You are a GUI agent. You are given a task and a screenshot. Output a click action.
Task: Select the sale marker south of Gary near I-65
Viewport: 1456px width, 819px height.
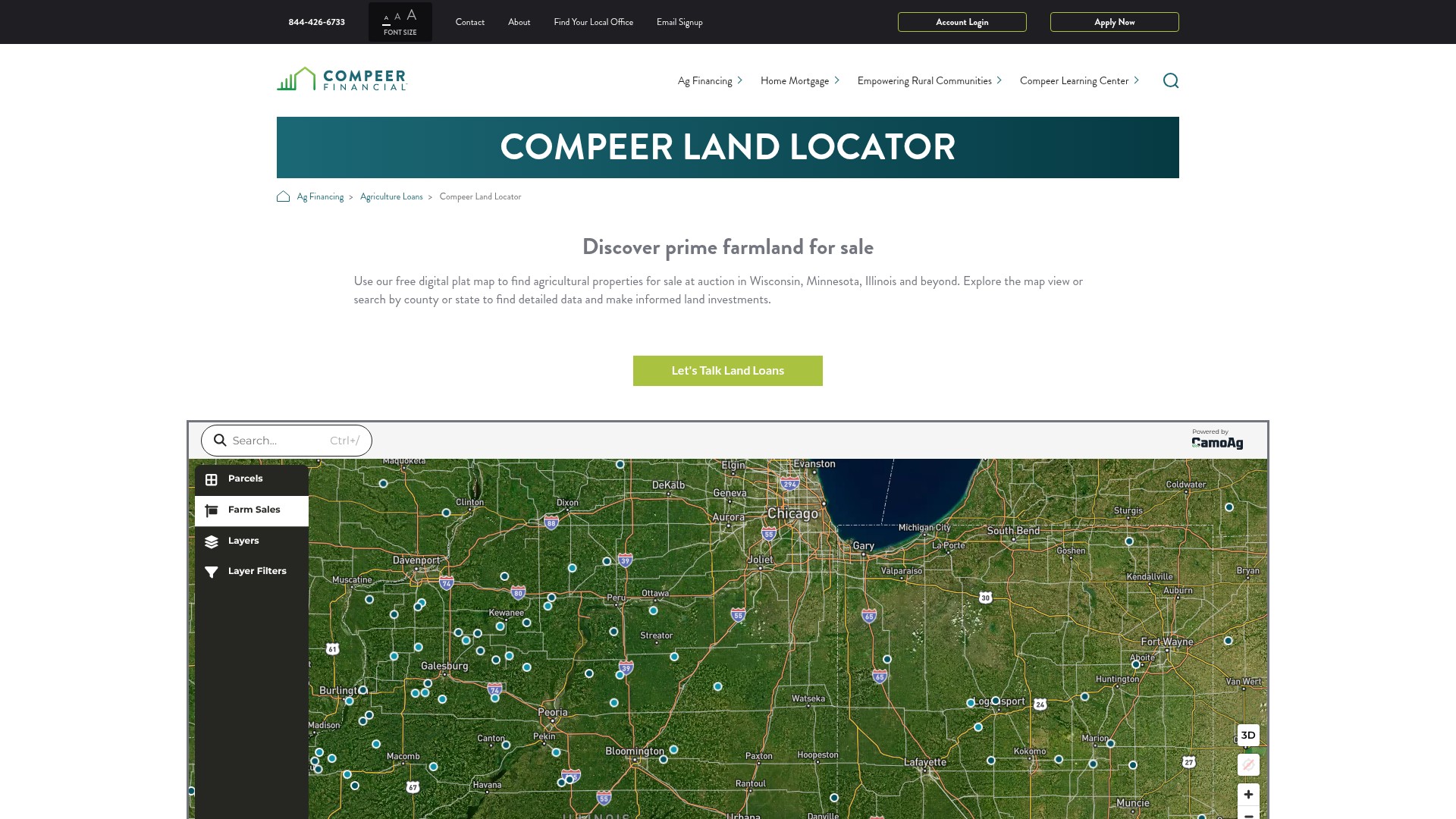coord(887,659)
